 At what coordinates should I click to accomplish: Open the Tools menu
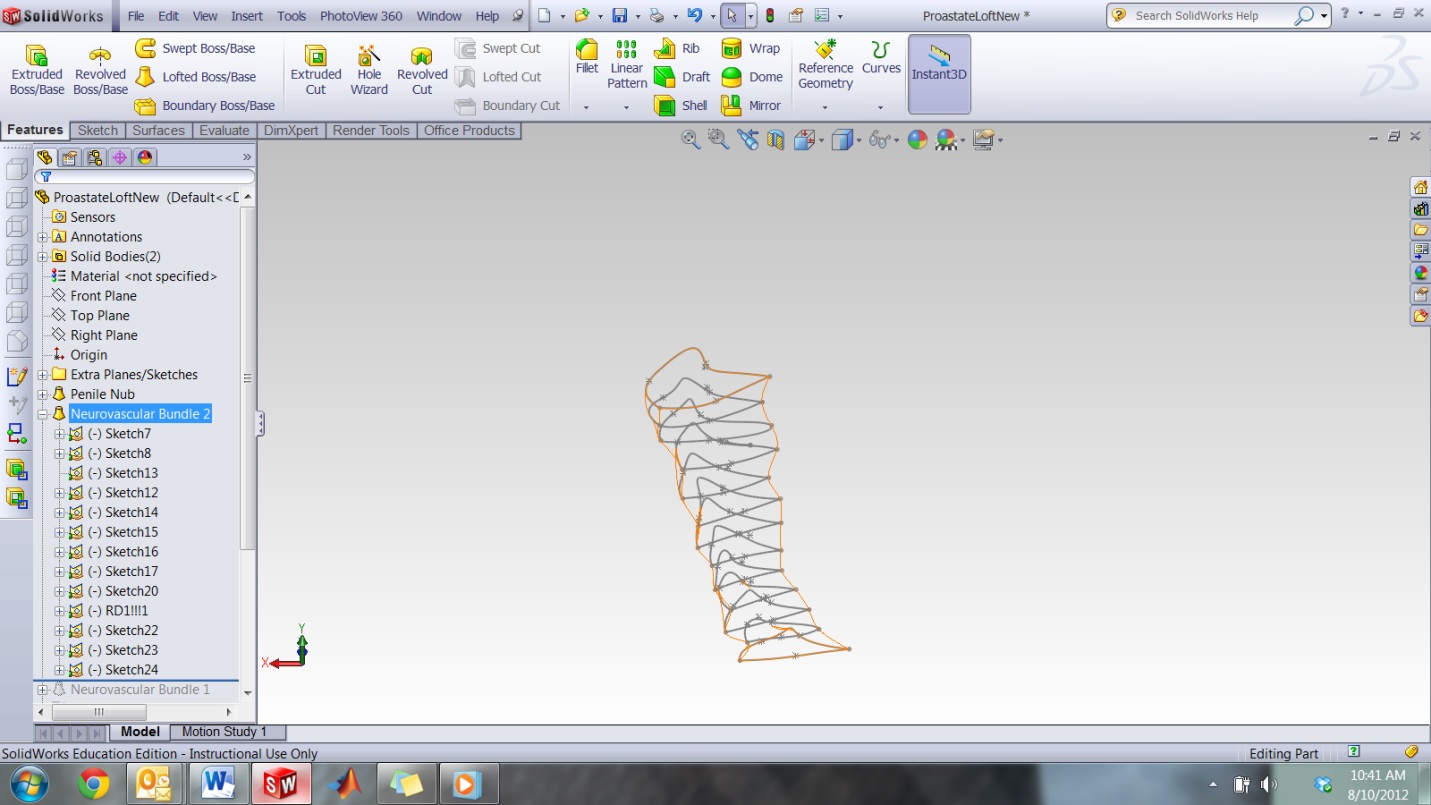coord(291,16)
